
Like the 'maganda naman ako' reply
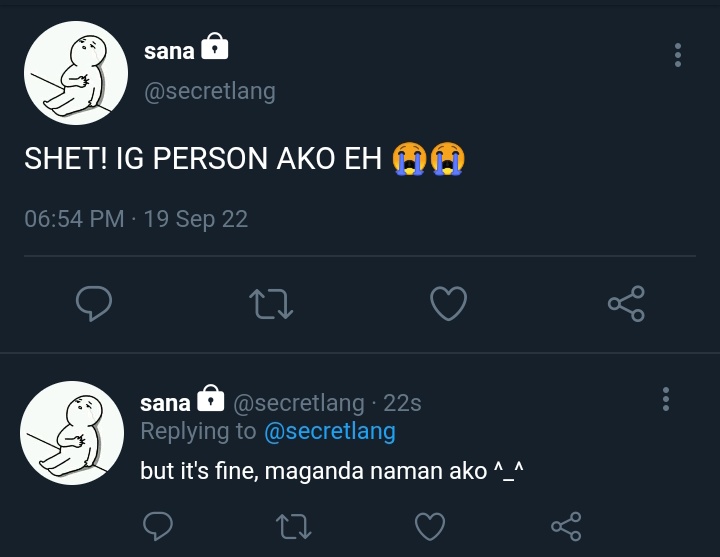[430, 526]
